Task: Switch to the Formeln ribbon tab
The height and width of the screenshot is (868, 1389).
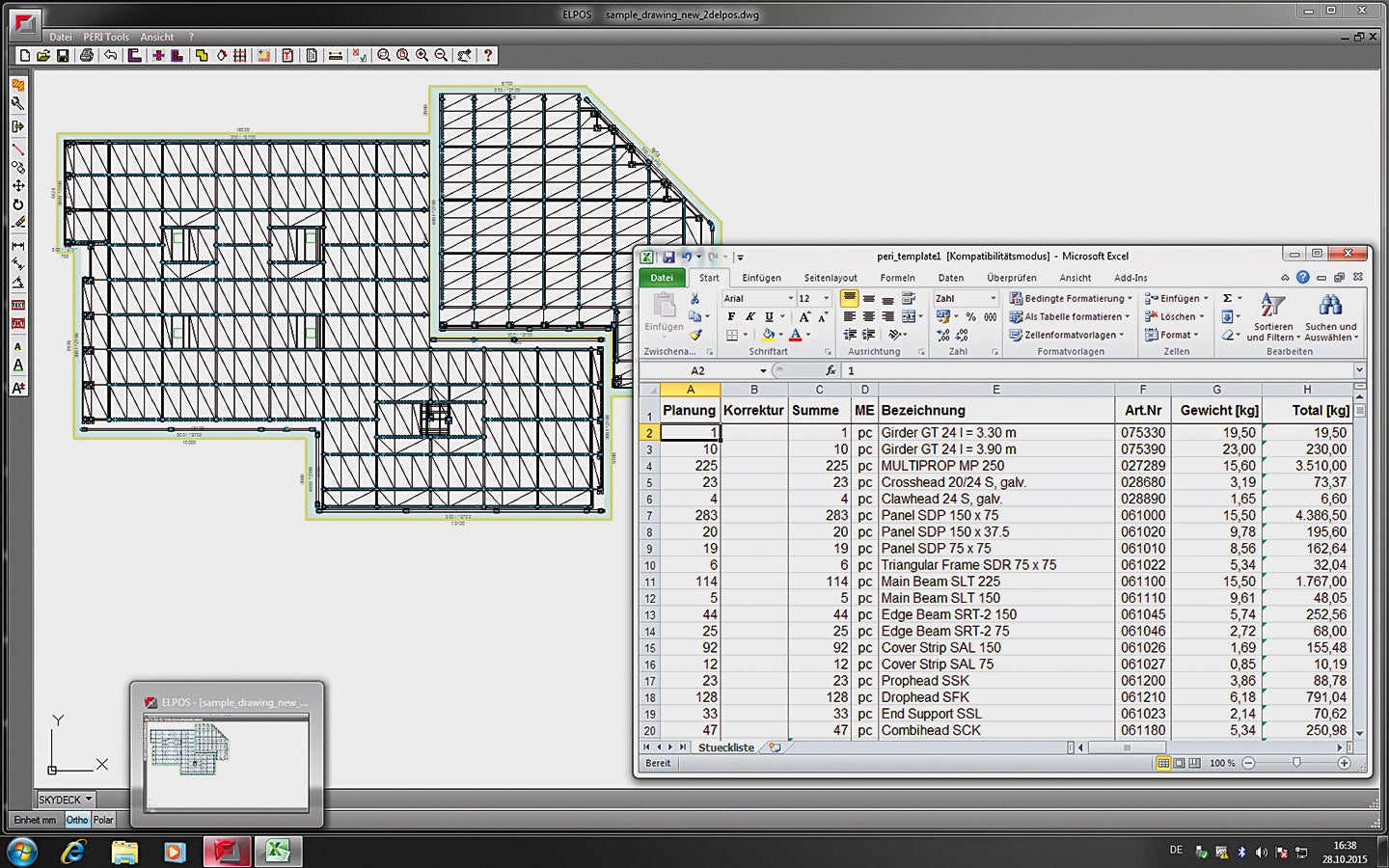Action: [897, 278]
